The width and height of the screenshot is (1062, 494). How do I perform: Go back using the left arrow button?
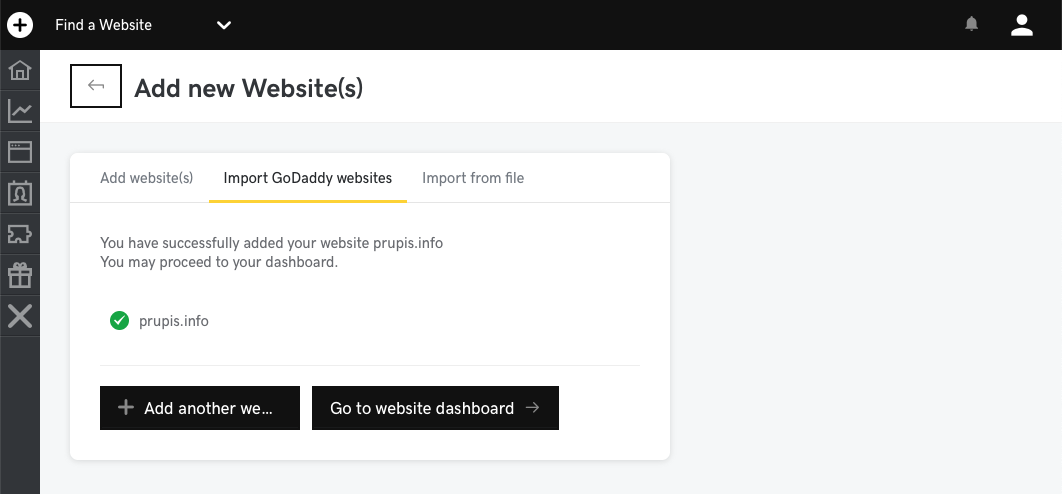(x=96, y=86)
